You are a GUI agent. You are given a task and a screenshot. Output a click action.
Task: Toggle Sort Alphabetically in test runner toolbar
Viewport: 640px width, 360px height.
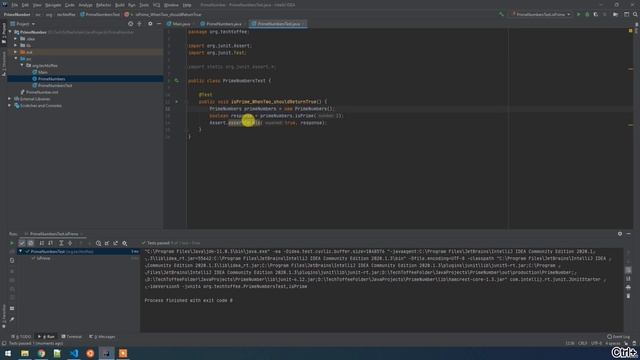coord(42,243)
